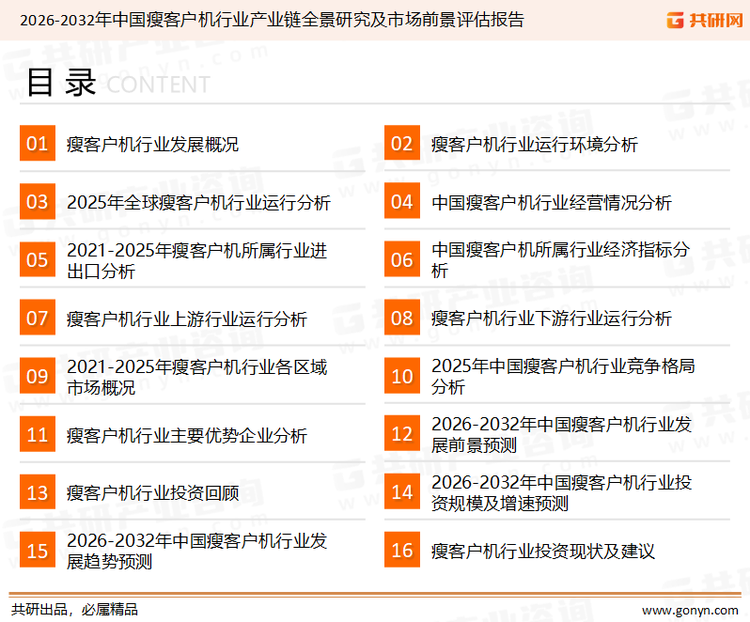
Task: Click the footer slogan 共研出品，必属精品
Action: pos(75,610)
